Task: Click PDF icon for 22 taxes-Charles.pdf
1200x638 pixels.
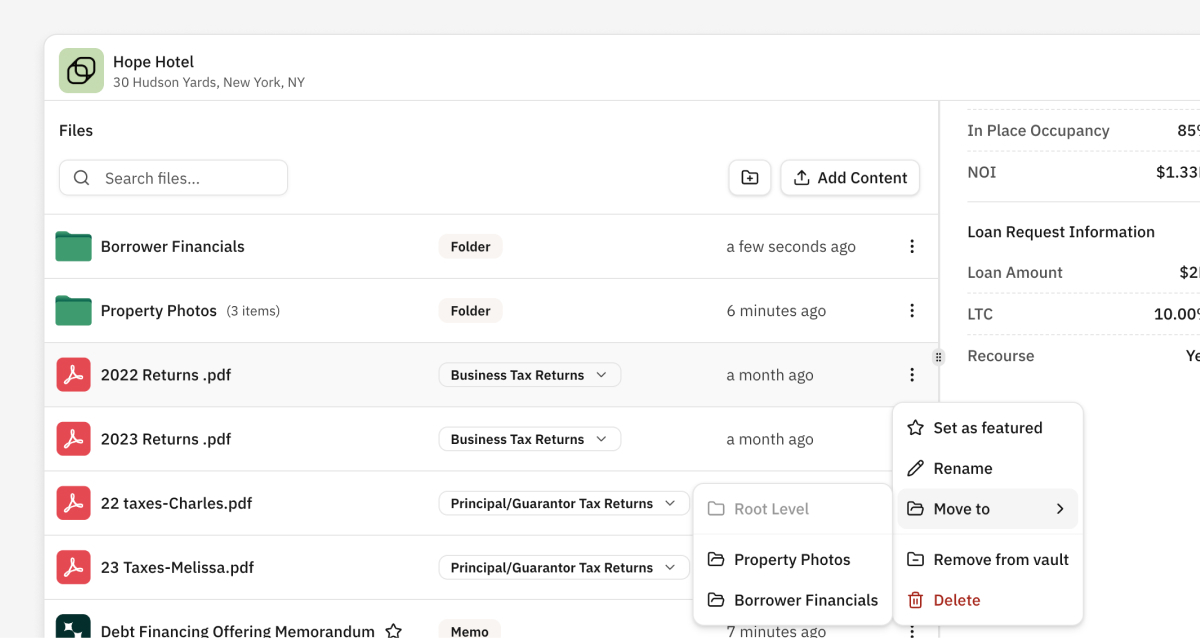Action: point(73,503)
